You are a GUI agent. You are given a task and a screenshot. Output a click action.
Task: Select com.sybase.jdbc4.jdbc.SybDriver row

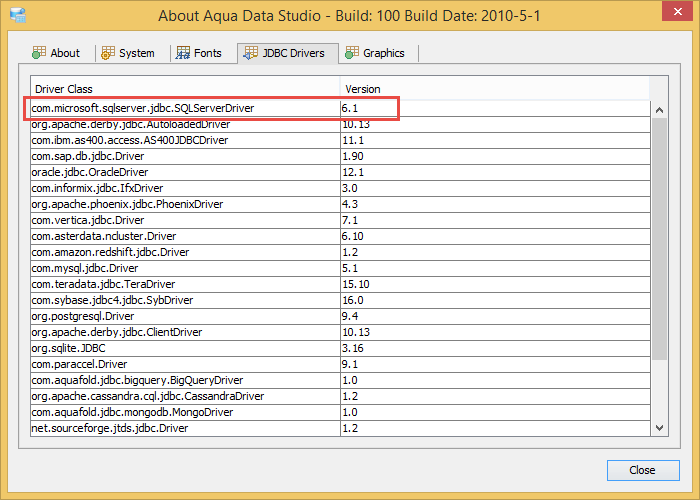point(340,300)
